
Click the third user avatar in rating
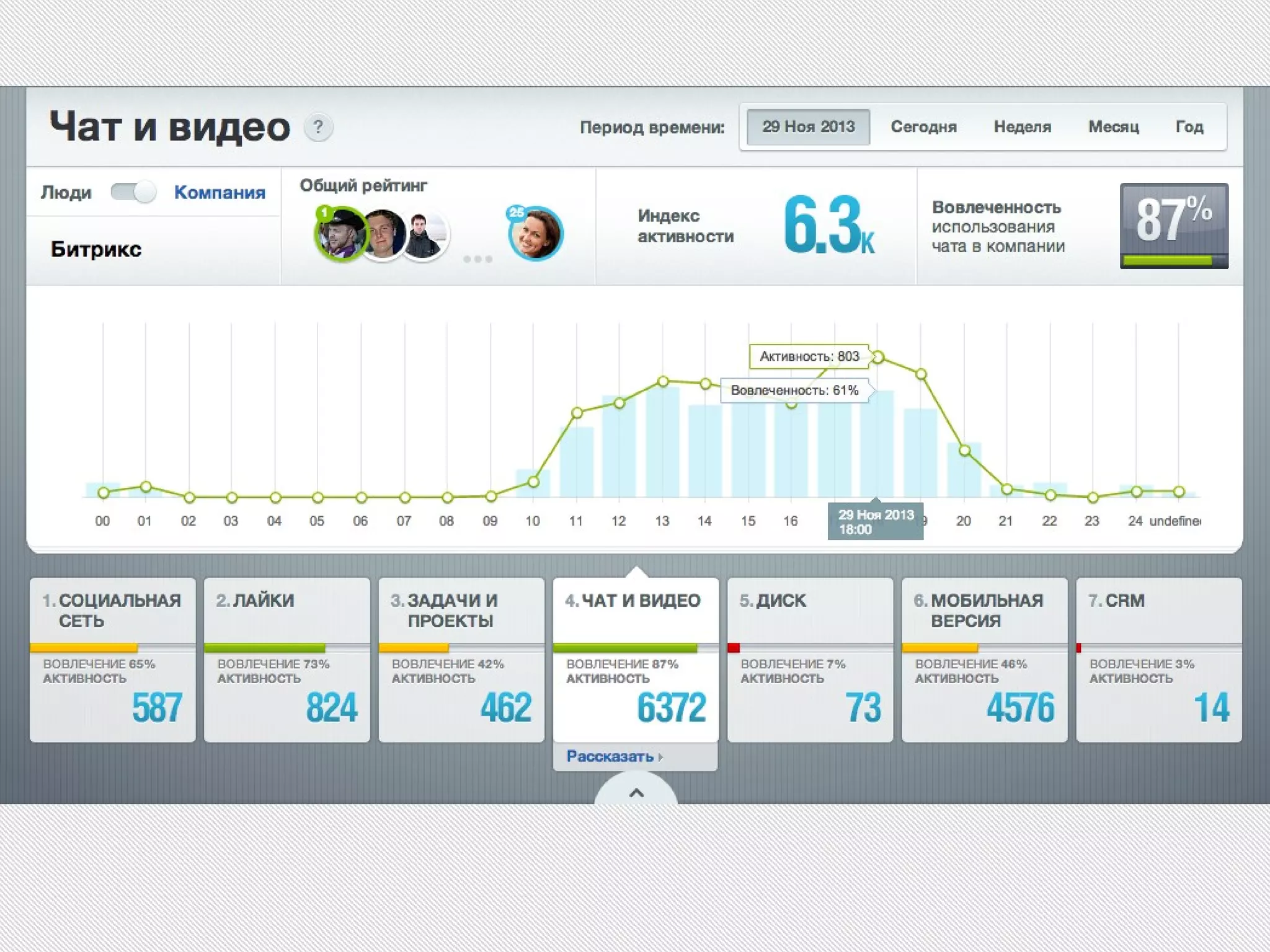coord(427,236)
